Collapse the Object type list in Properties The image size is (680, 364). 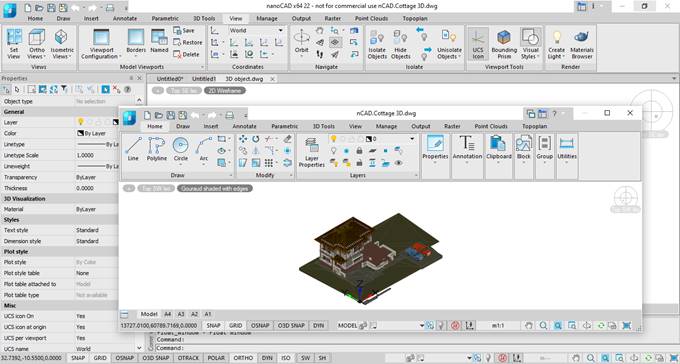pos(139,101)
